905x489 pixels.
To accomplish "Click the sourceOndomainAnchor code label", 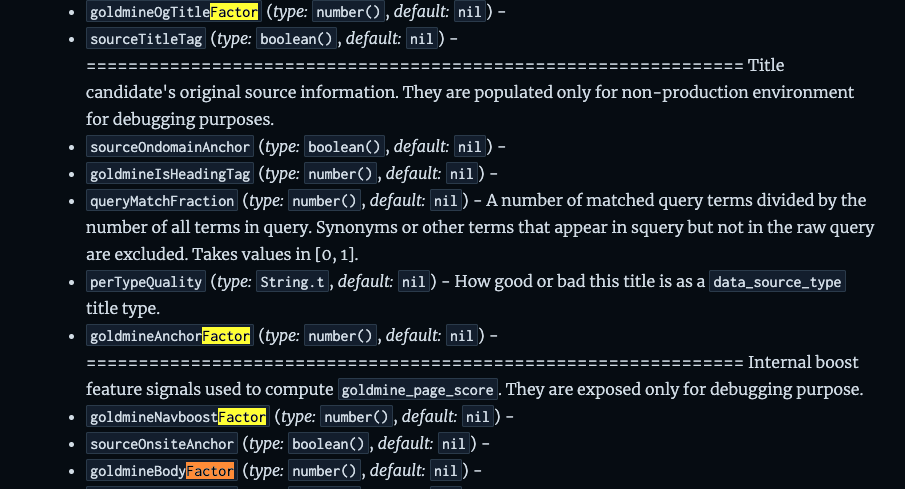I will coord(169,147).
